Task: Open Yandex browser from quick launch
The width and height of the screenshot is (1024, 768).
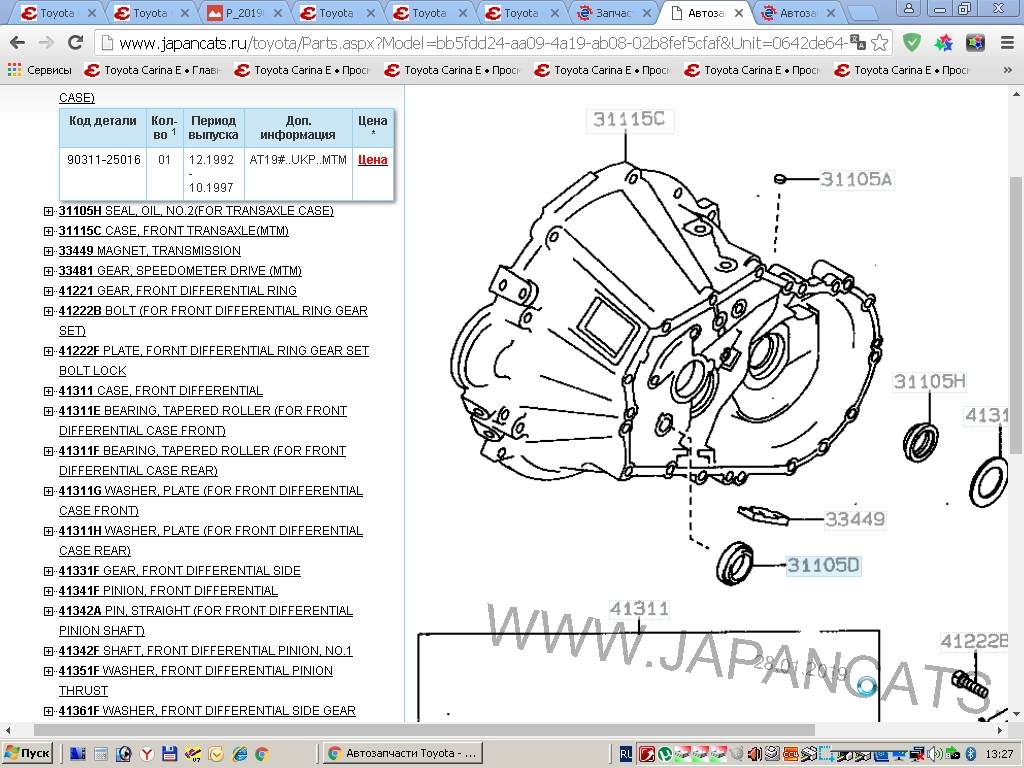Action: click(x=146, y=754)
